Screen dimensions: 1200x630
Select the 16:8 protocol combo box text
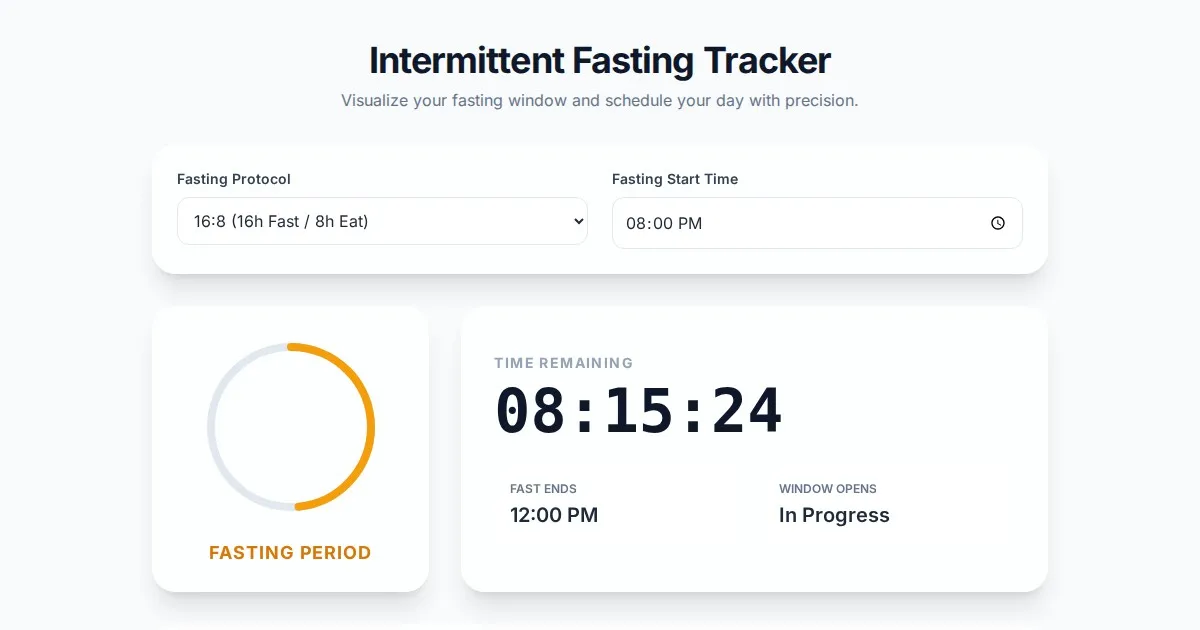tap(281, 222)
